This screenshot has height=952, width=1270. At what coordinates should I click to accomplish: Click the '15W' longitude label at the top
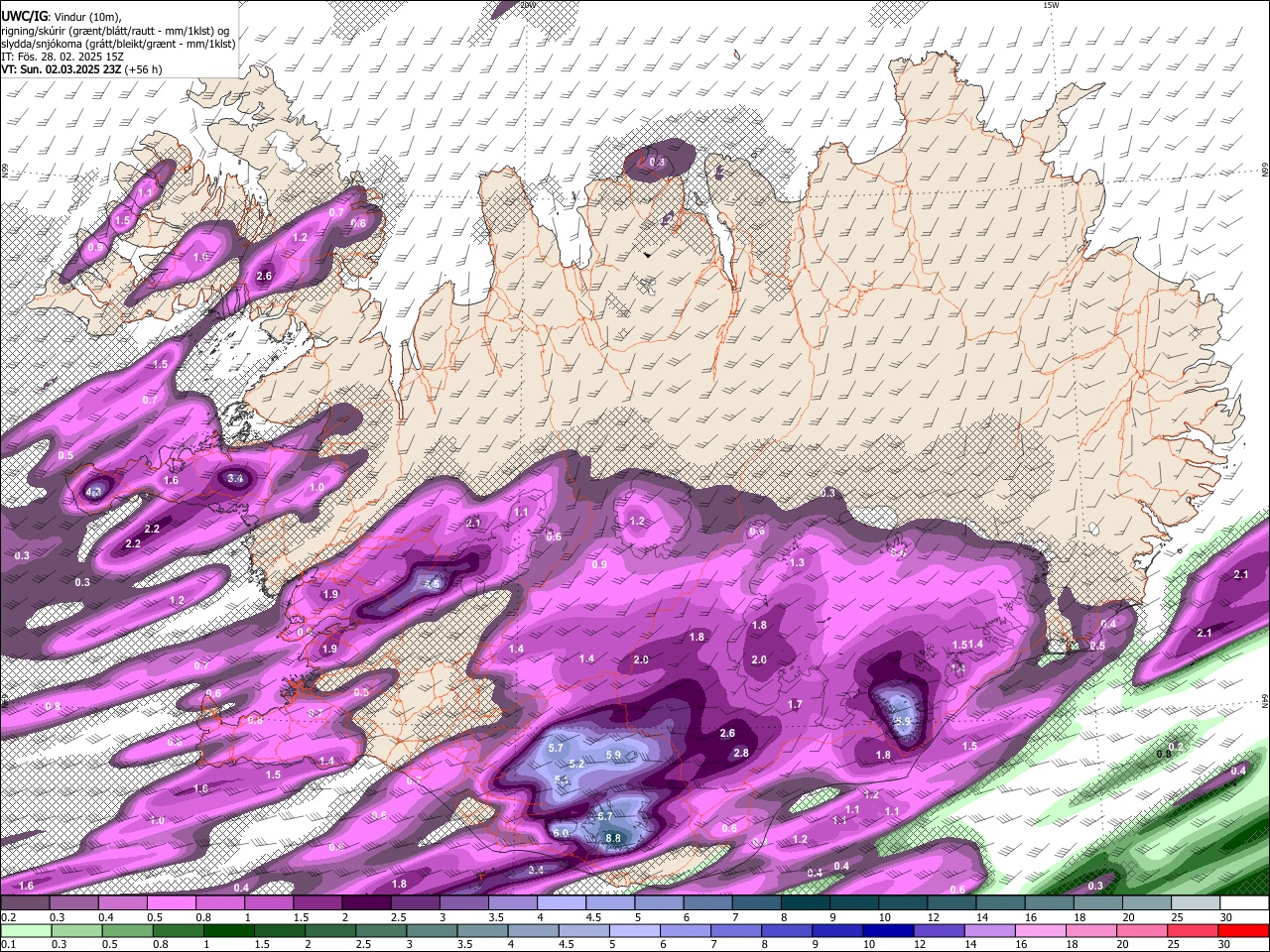coord(1051,5)
